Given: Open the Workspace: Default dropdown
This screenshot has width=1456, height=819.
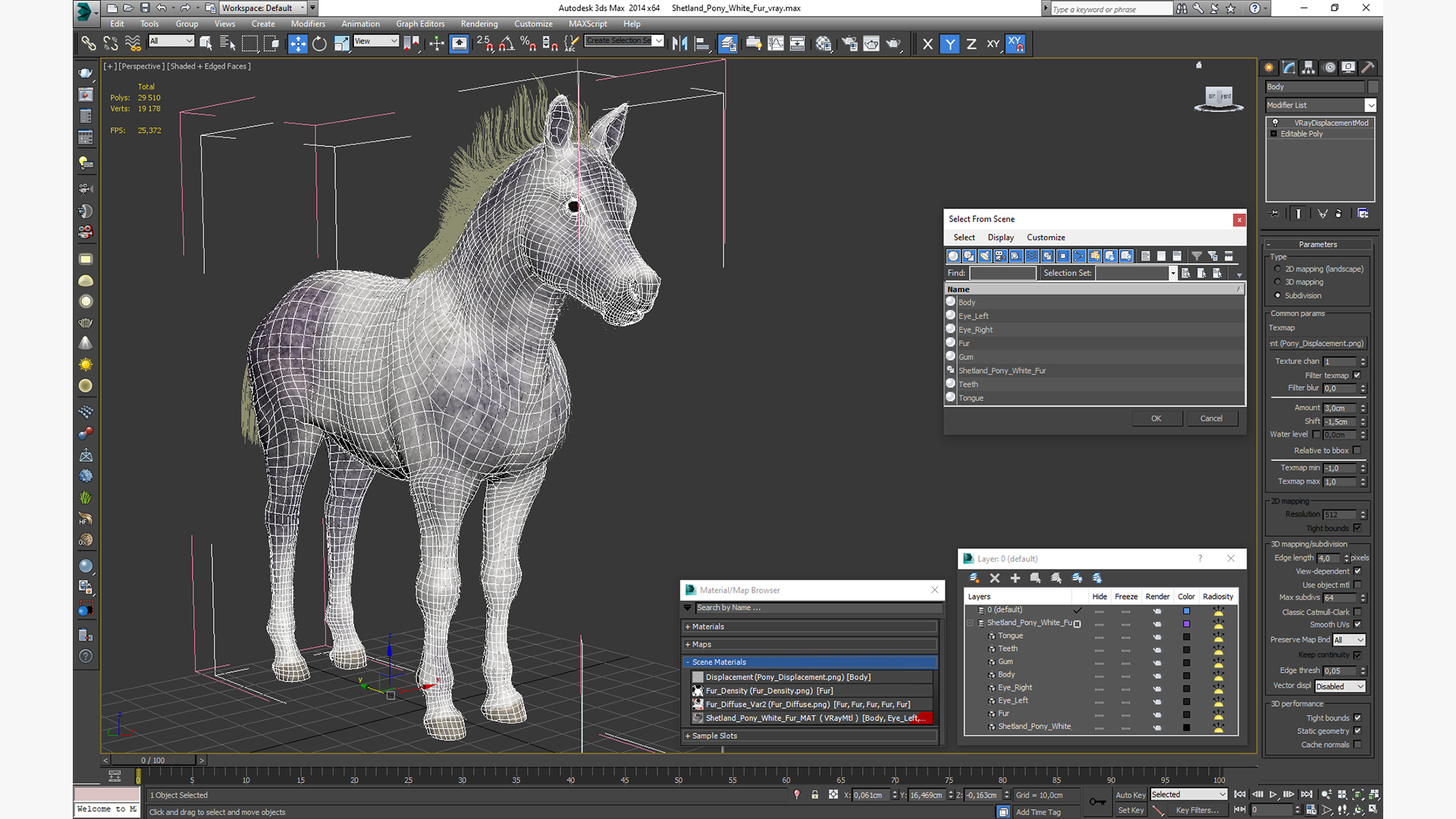Looking at the screenshot, I should (x=263, y=8).
